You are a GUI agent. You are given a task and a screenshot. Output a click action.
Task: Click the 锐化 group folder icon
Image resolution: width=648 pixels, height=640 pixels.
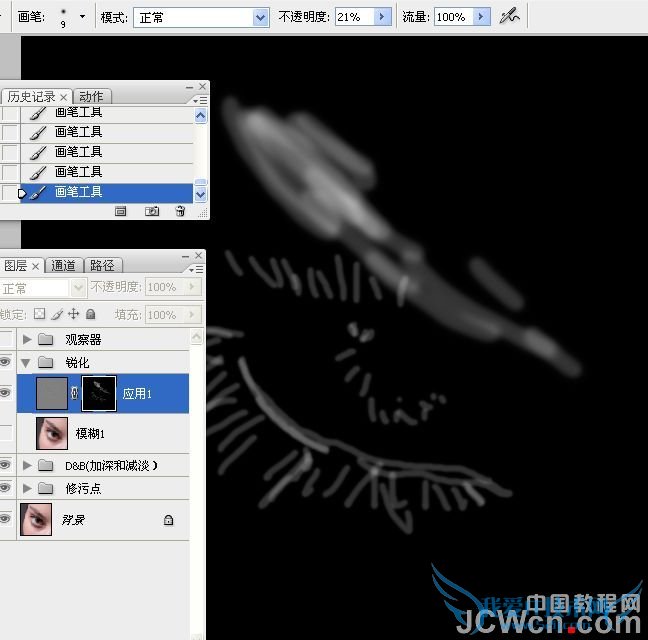pos(45,362)
